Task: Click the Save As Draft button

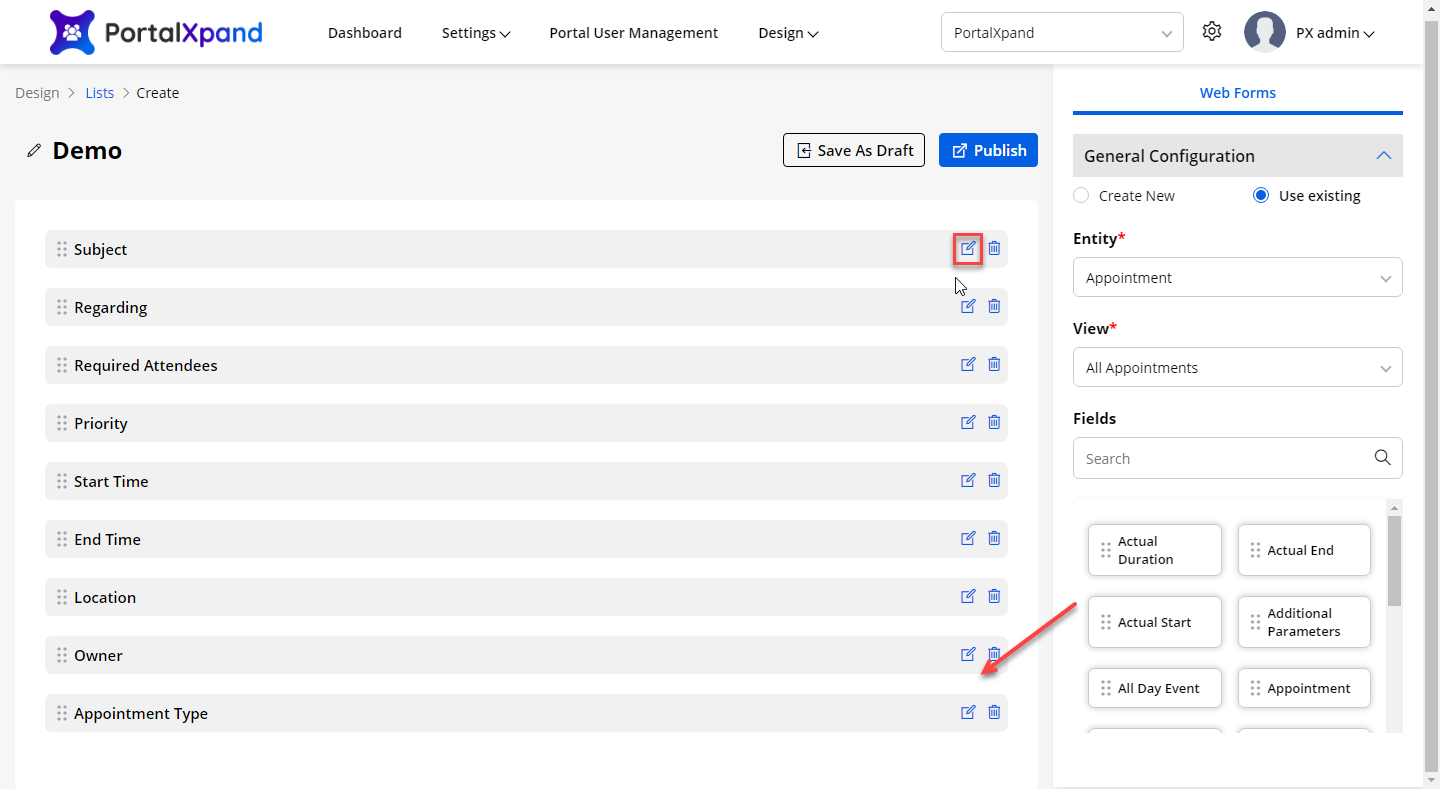Action: pyautogui.click(x=854, y=150)
